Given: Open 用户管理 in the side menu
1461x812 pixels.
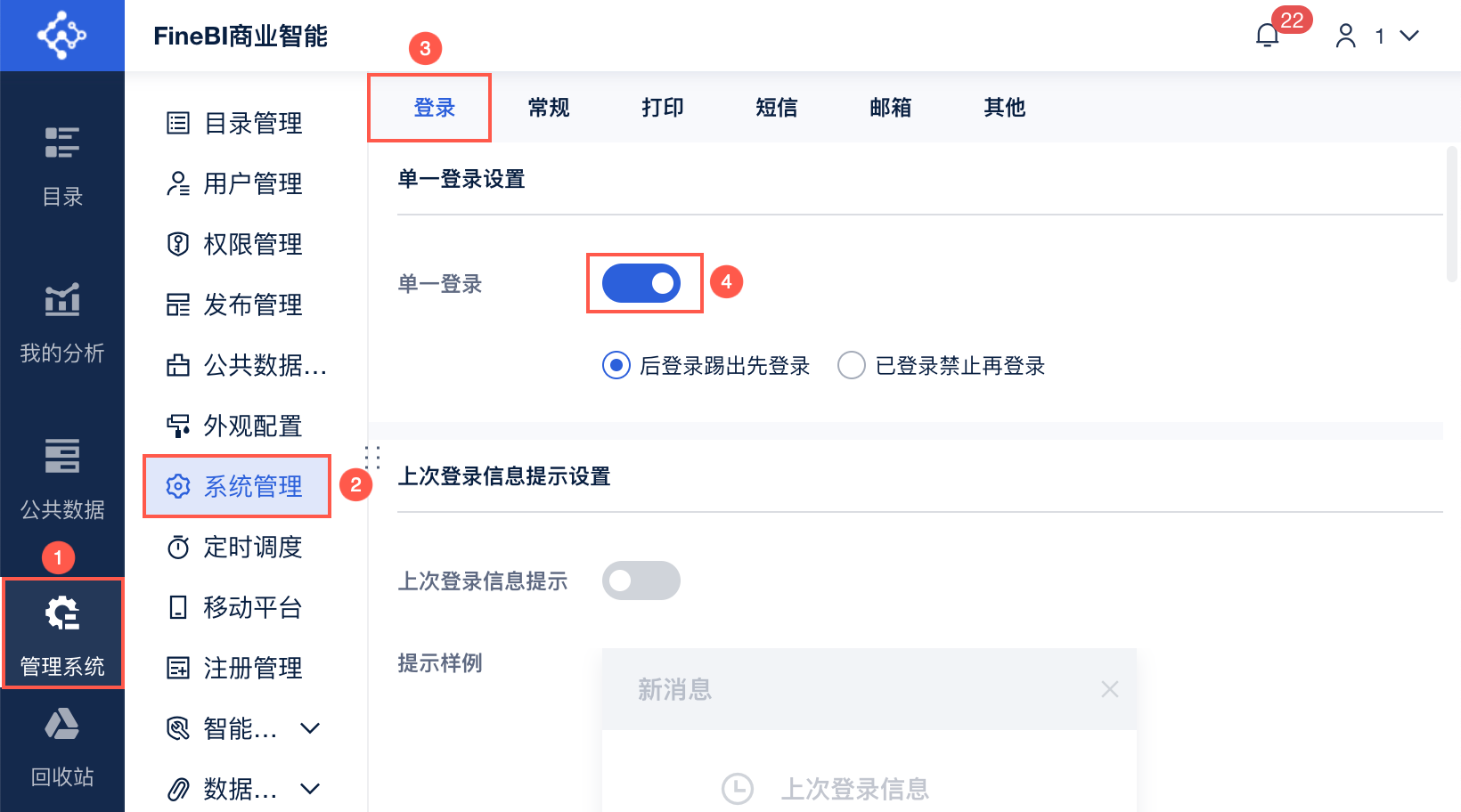Looking at the screenshot, I should (253, 183).
